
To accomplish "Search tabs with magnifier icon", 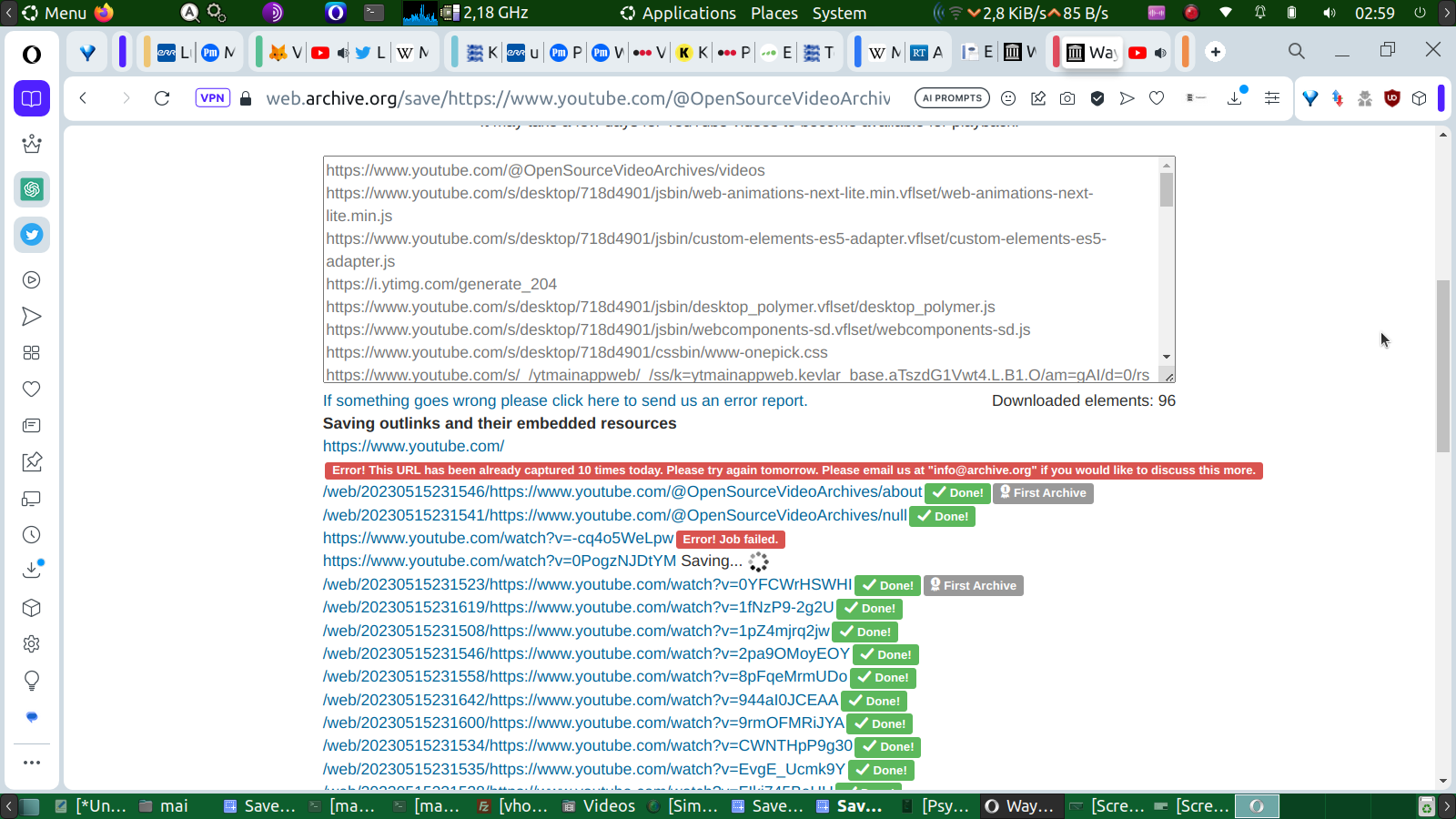I will [1297, 52].
